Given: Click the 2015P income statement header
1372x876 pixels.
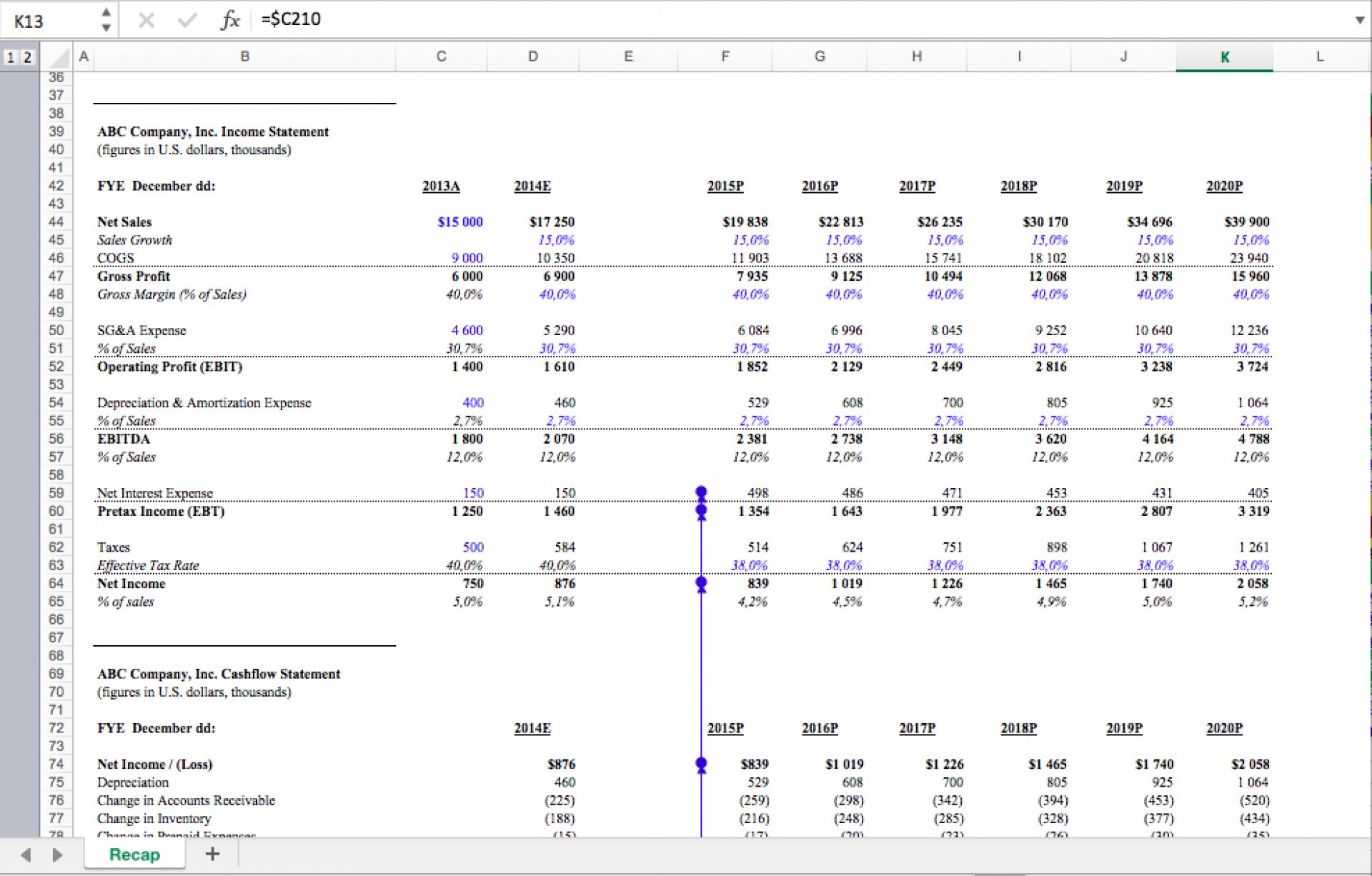Looking at the screenshot, I should coord(725,186).
